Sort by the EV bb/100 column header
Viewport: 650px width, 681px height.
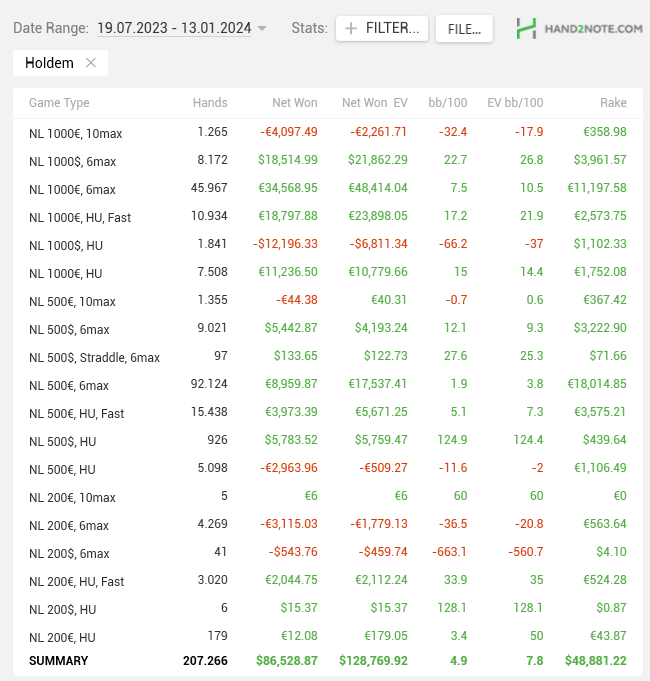(x=515, y=102)
